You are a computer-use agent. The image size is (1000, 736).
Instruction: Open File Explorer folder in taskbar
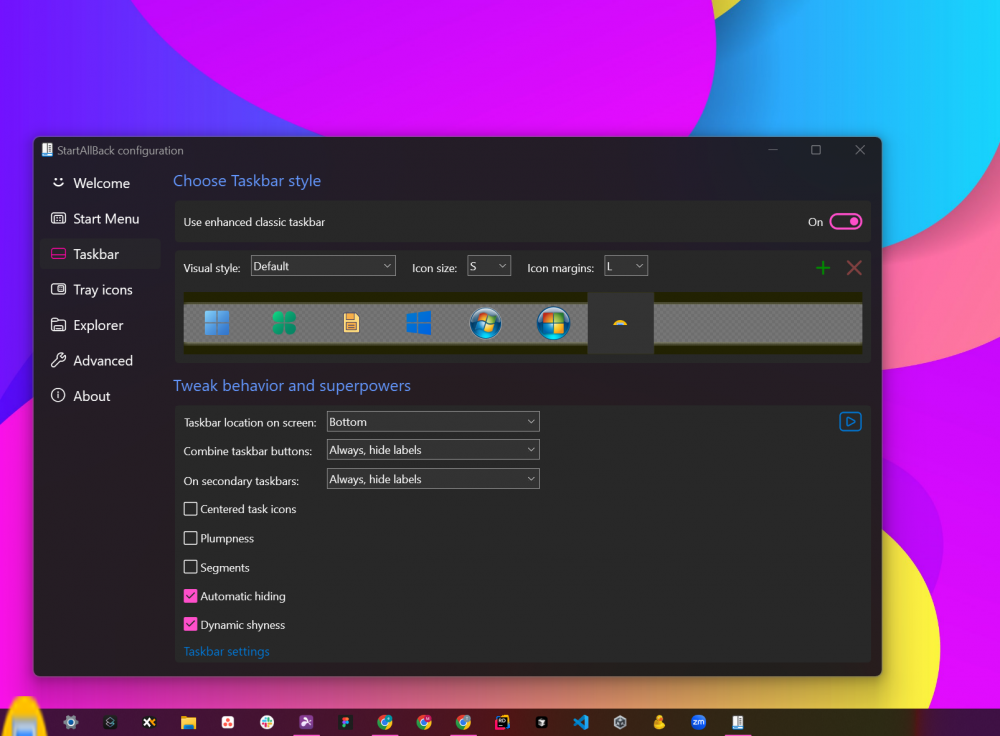pyautogui.click(x=188, y=722)
